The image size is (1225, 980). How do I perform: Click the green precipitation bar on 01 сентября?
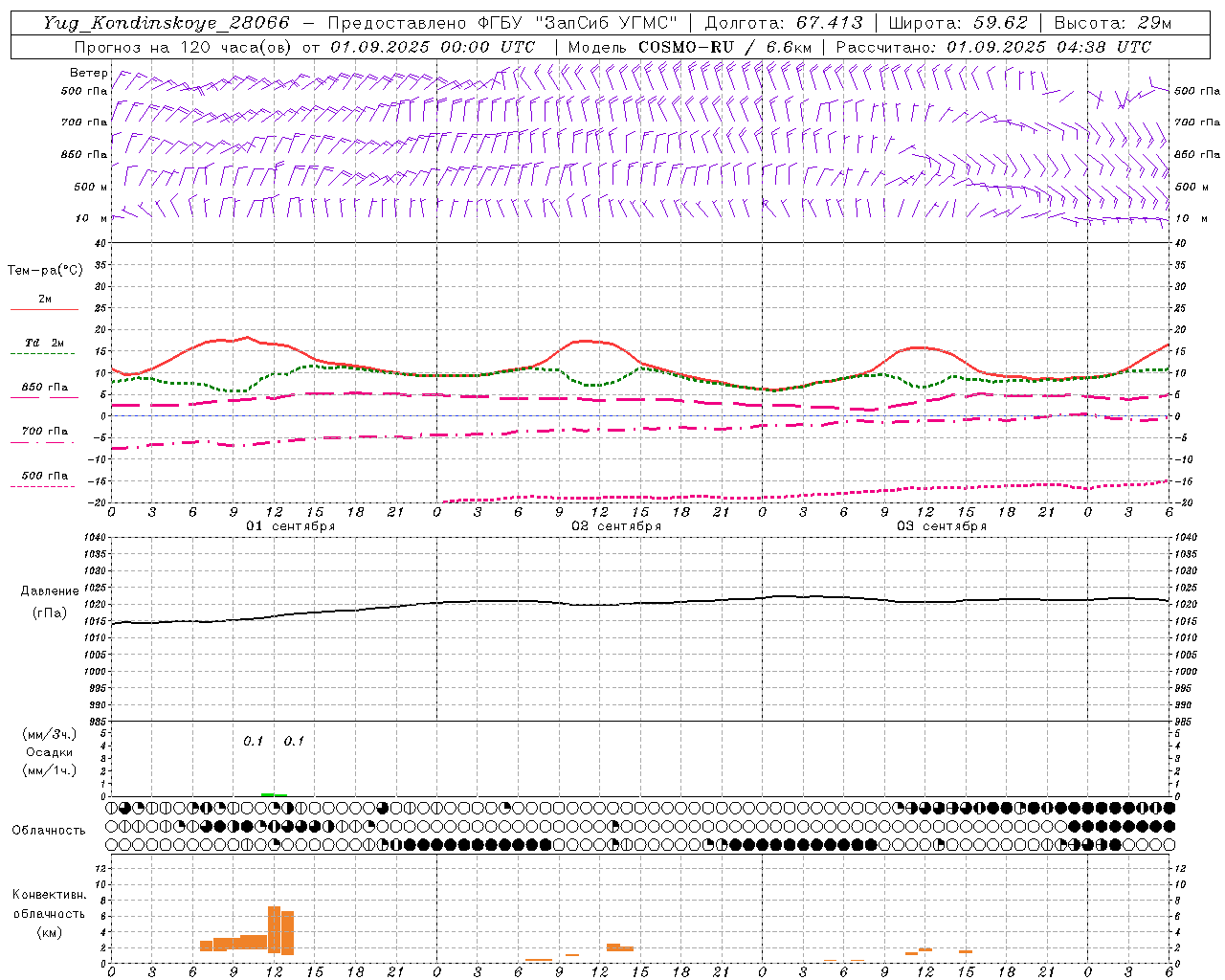pos(274,794)
